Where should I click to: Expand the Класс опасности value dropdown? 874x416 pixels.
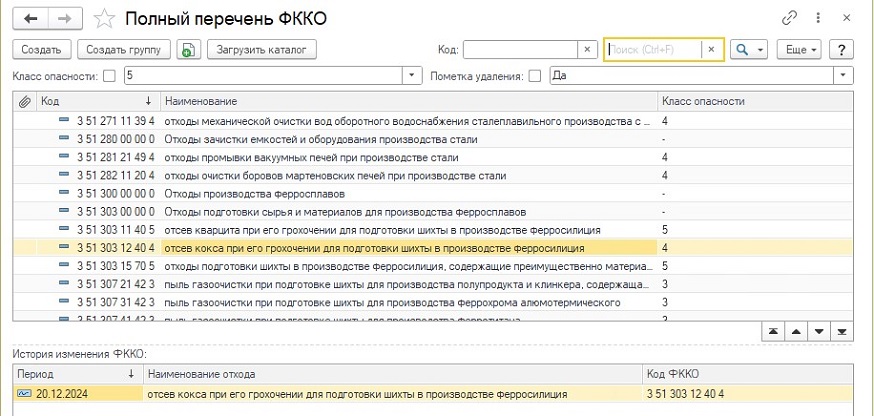(413, 76)
